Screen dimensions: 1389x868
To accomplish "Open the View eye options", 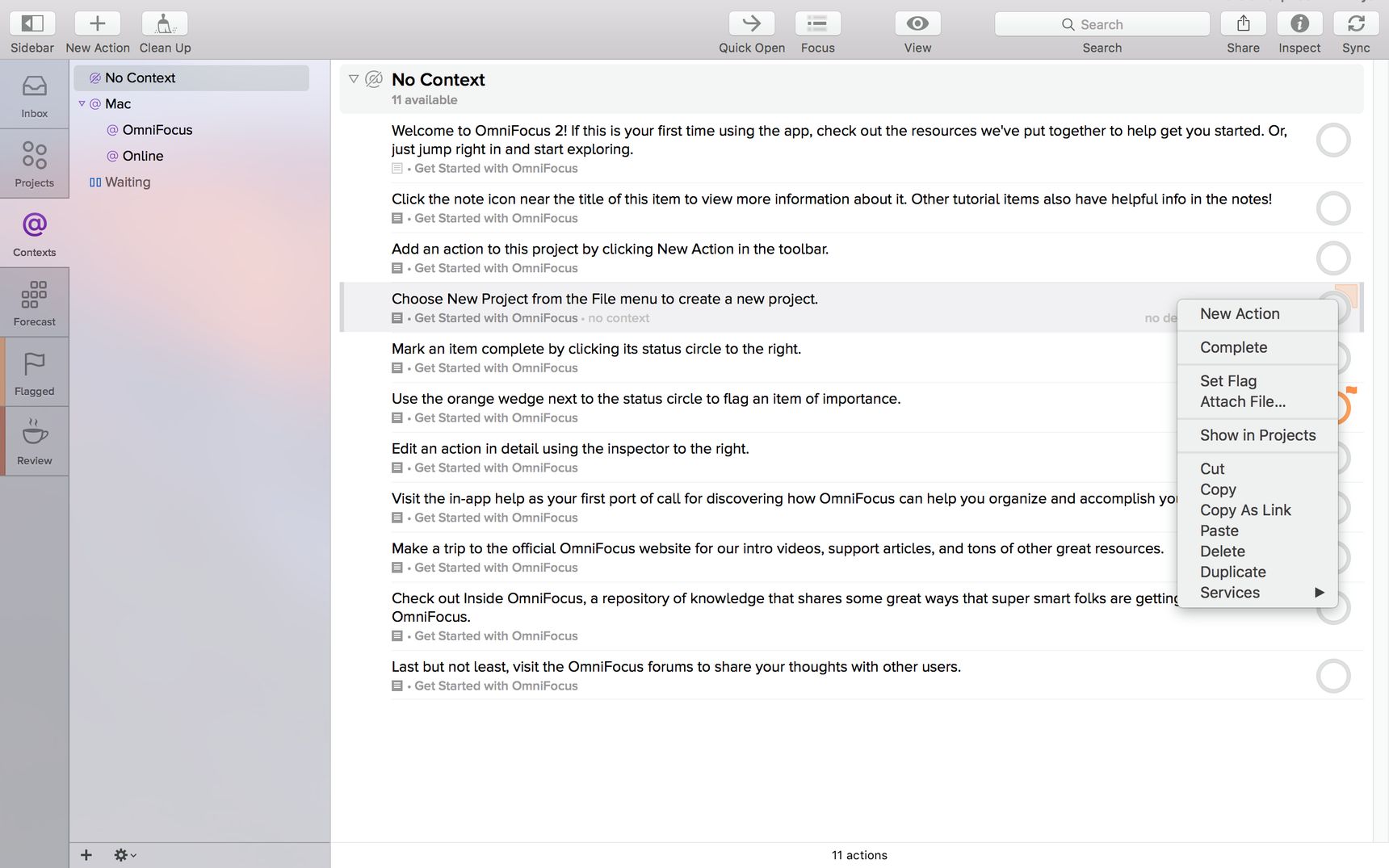I will click(917, 23).
